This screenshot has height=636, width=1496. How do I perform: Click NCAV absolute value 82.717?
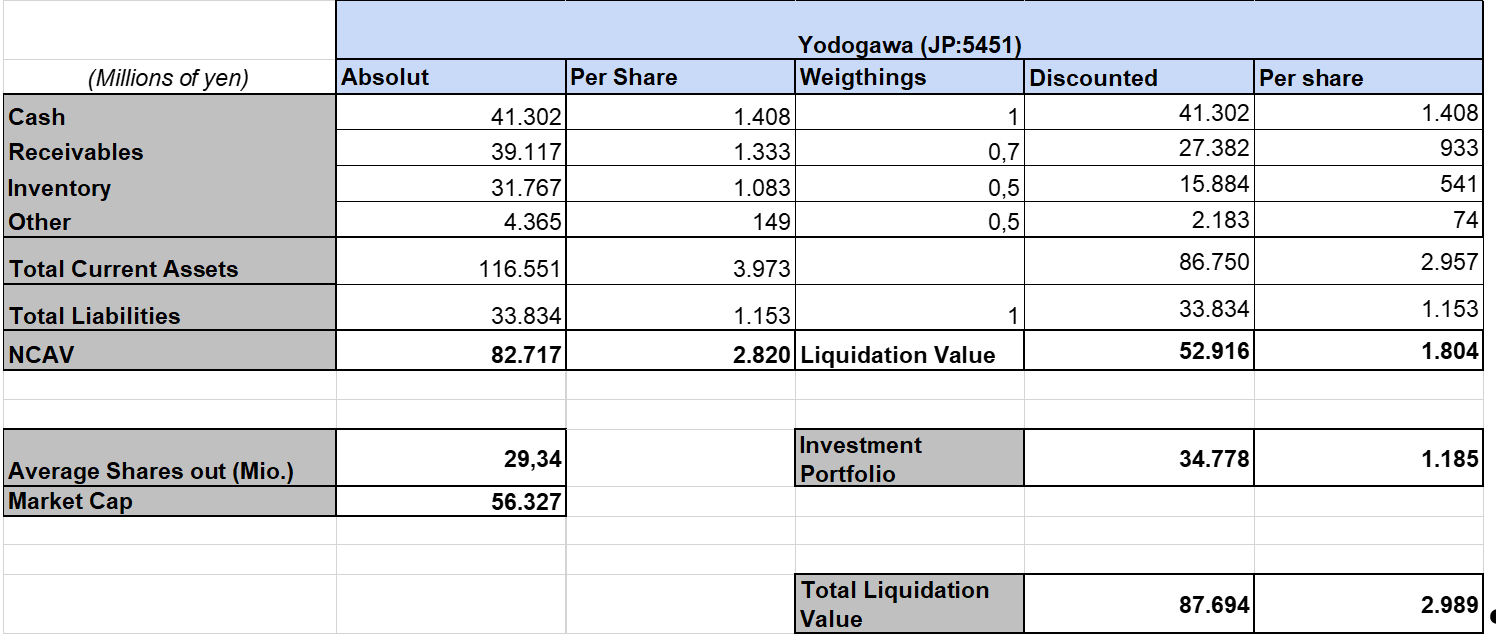(451, 353)
